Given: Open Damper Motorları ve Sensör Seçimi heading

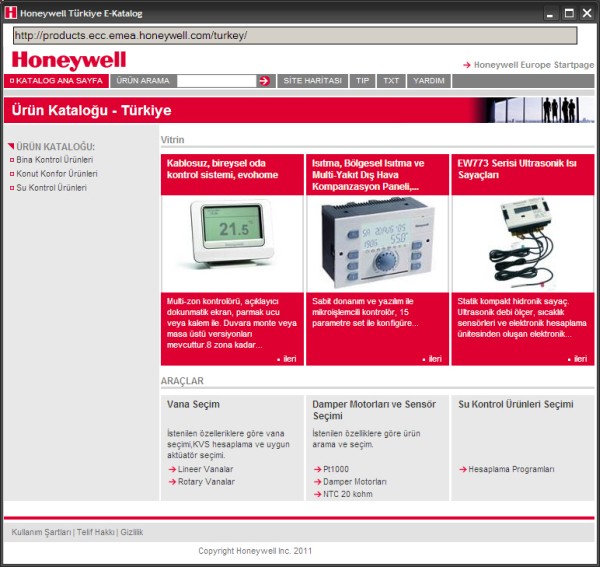Looking at the screenshot, I should (x=374, y=410).
